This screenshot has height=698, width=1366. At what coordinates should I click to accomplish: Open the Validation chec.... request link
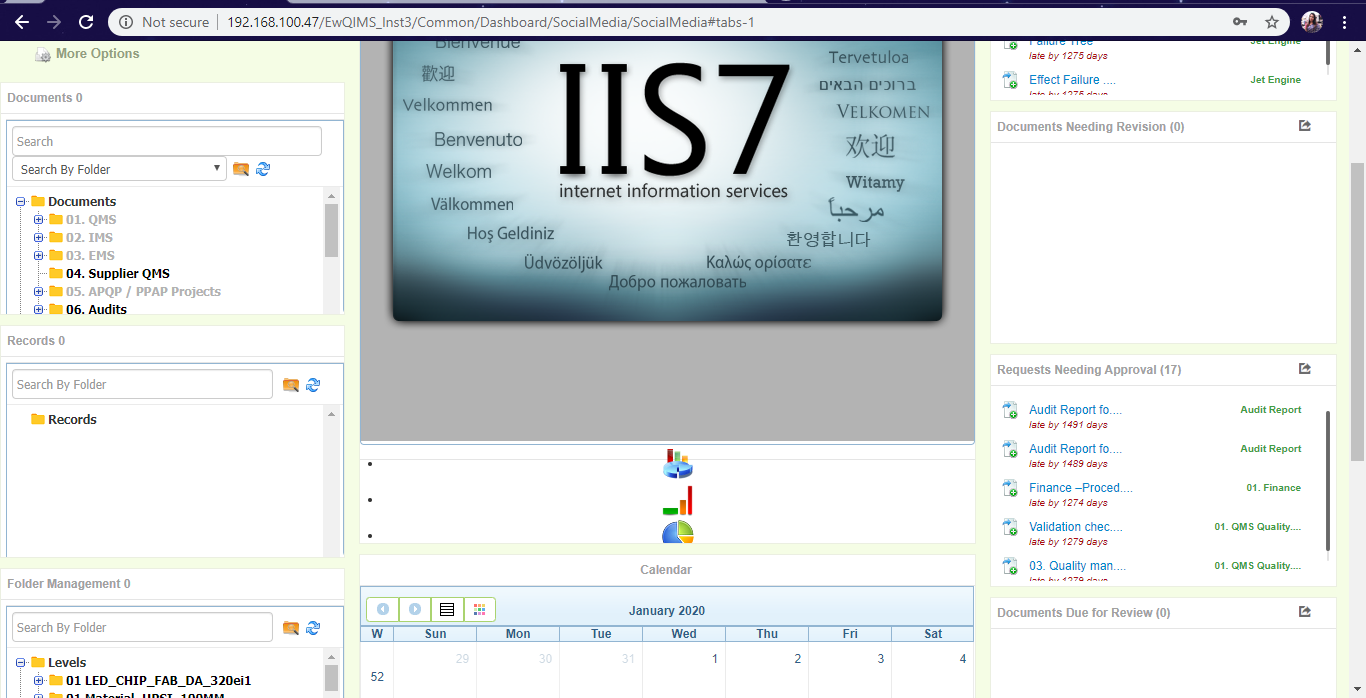pos(1076,527)
